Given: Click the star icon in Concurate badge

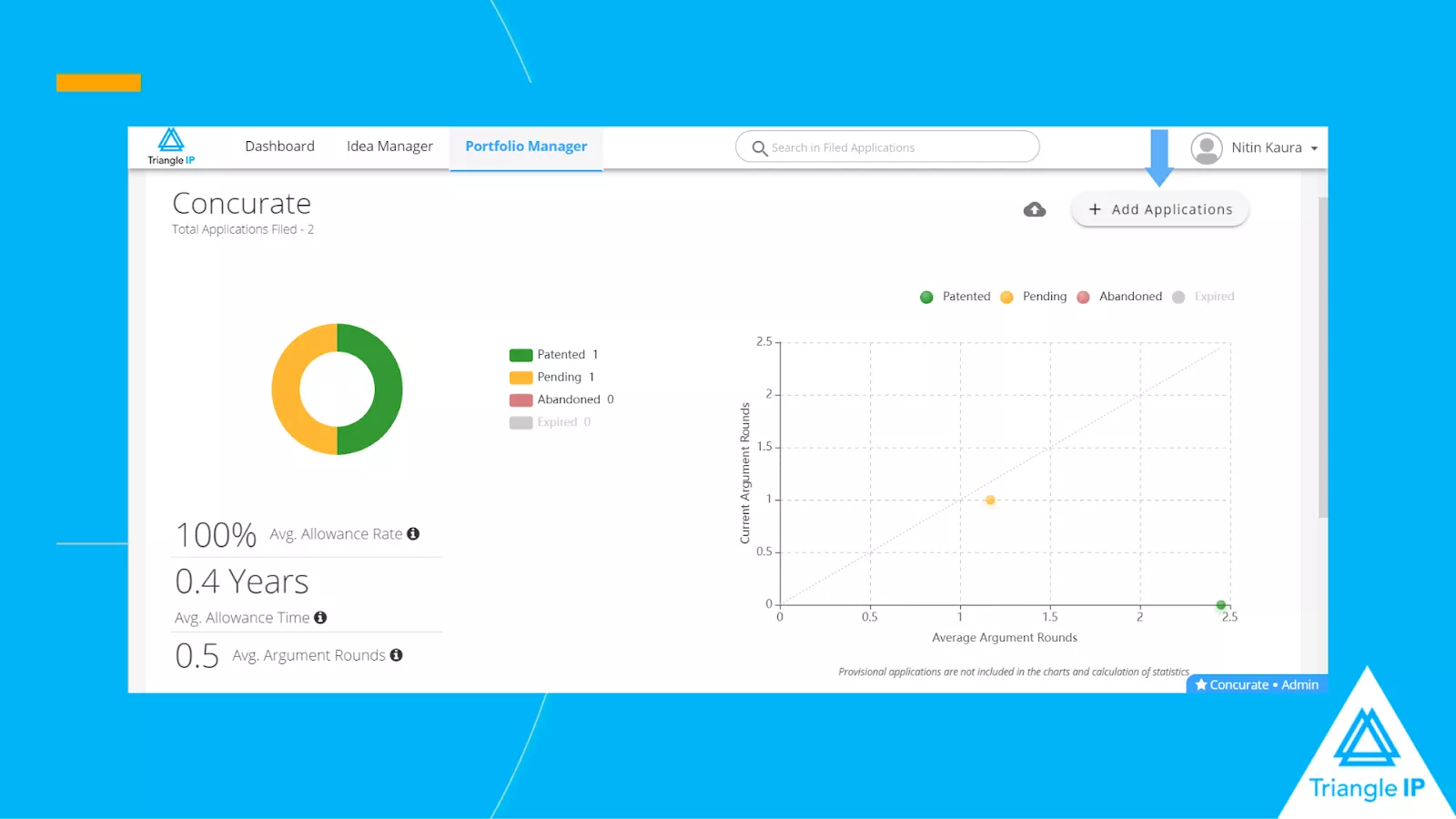Looking at the screenshot, I should pyautogui.click(x=1201, y=684).
